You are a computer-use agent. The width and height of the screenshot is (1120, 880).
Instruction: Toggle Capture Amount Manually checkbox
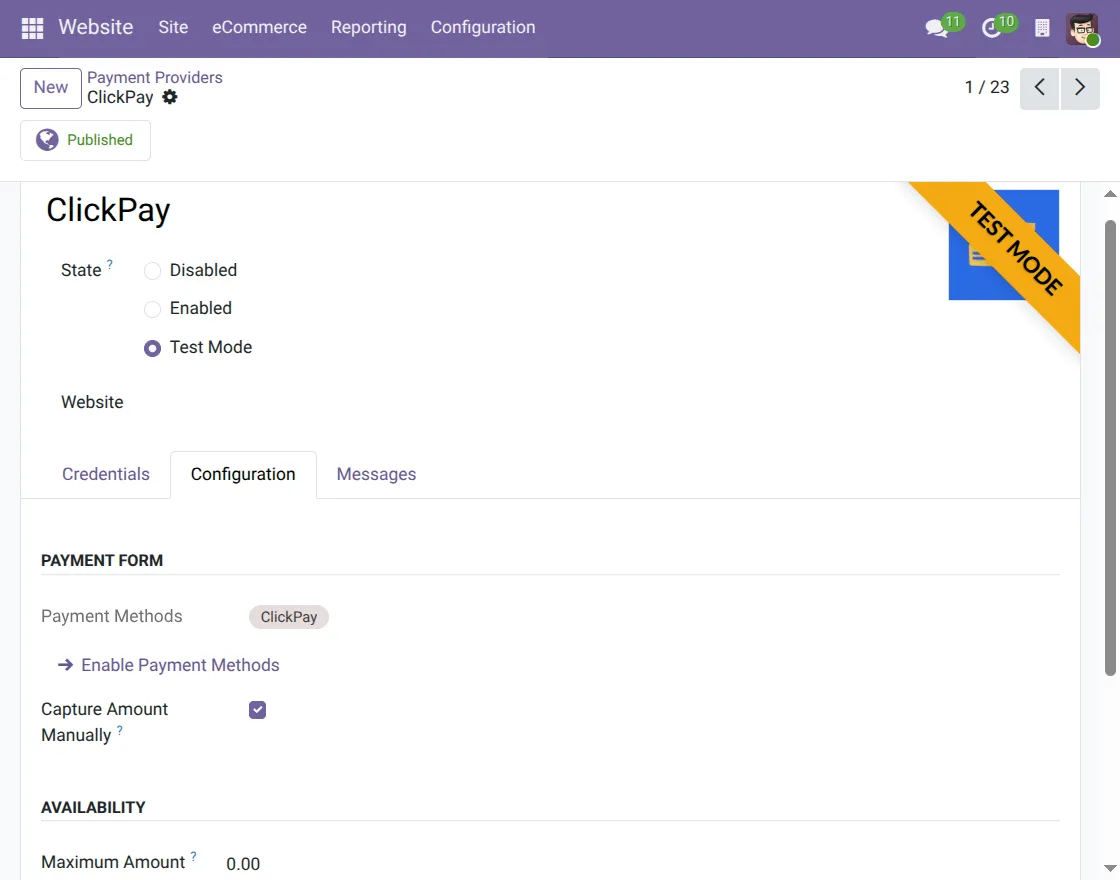pos(257,709)
